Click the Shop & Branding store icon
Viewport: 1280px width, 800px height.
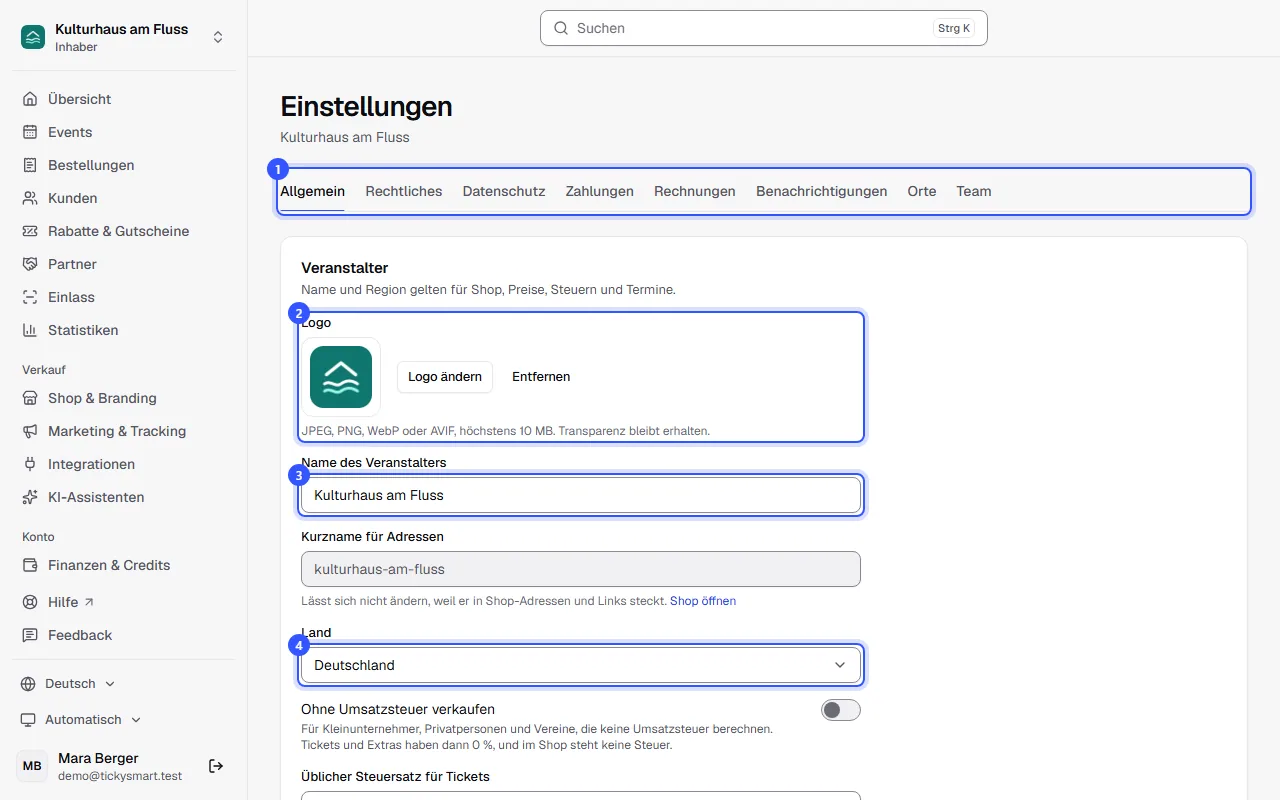[30, 398]
